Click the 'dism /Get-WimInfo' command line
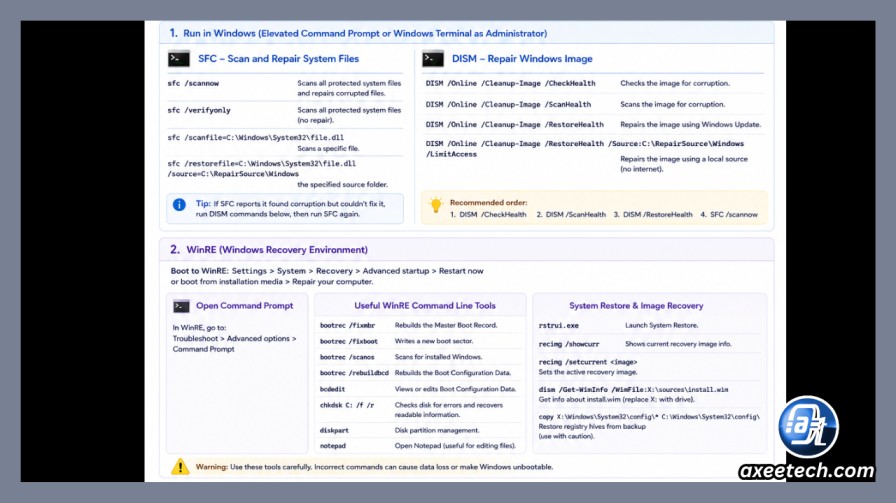Viewport: 896px width, 503px height. [633, 390]
